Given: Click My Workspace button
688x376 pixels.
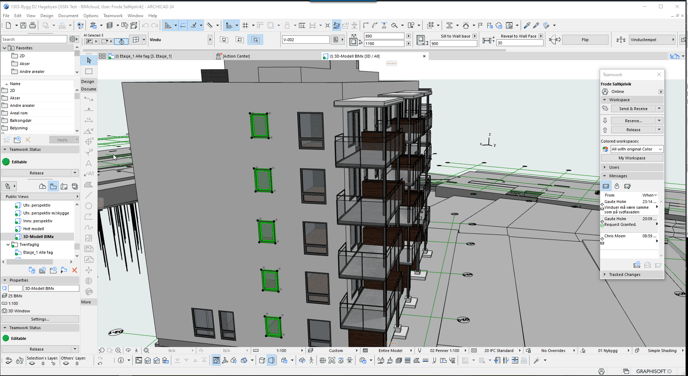Looking at the screenshot, I should click(632, 158).
